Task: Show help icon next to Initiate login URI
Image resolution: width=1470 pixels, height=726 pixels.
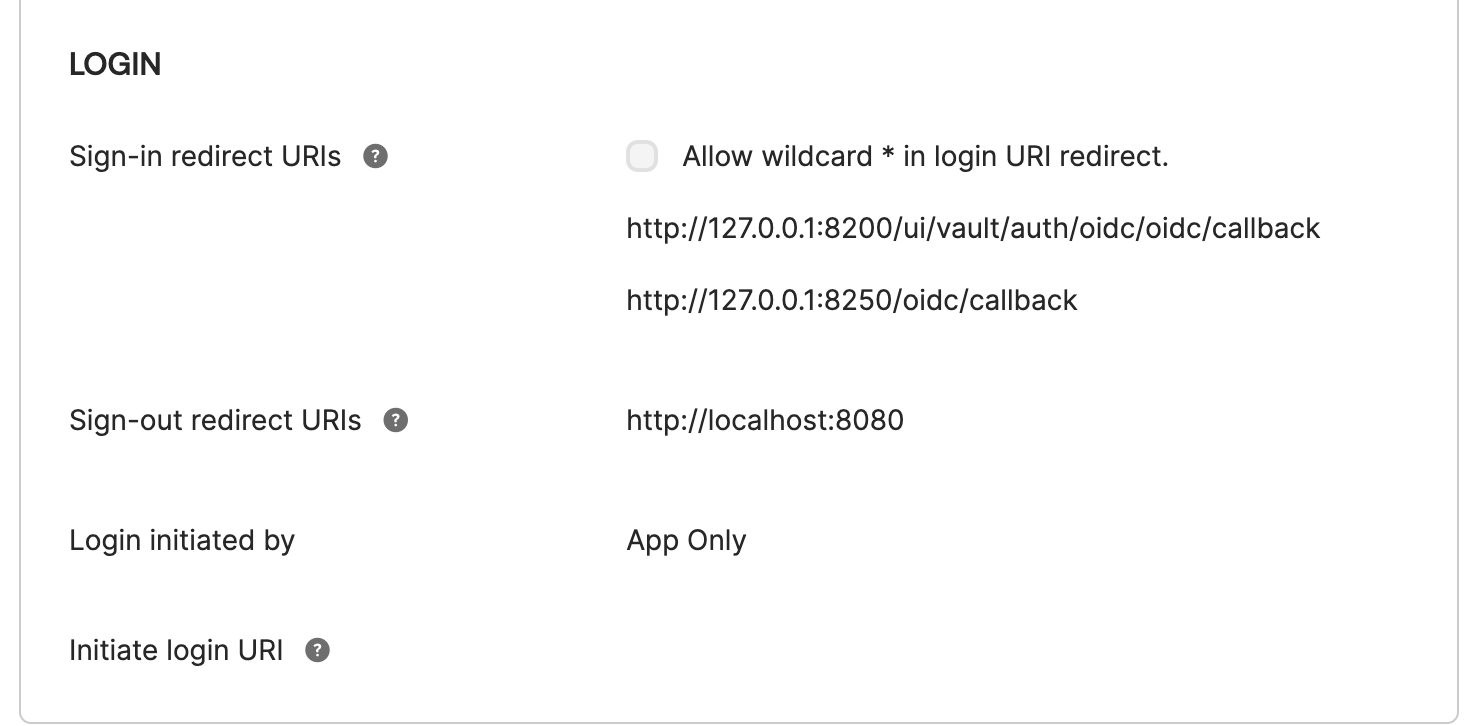Action: (318, 651)
